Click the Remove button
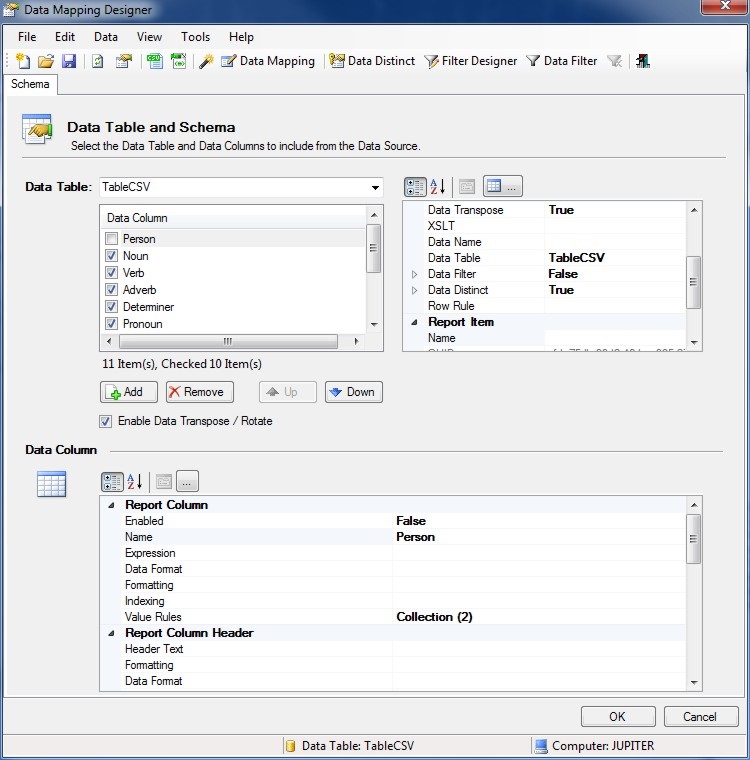The image size is (750, 760). (200, 392)
